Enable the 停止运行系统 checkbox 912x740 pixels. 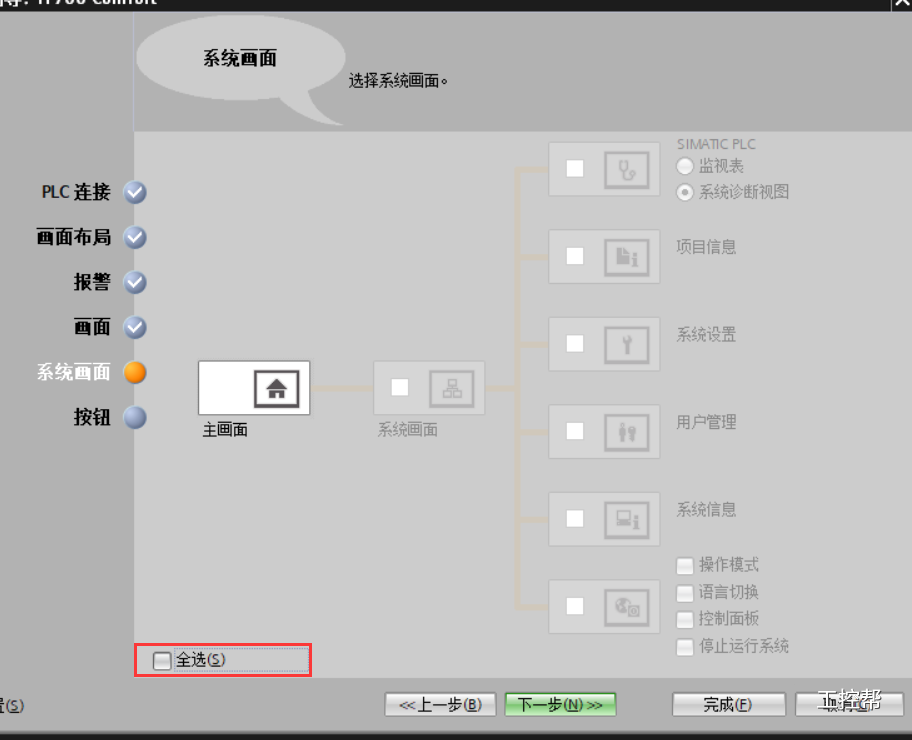coord(685,647)
